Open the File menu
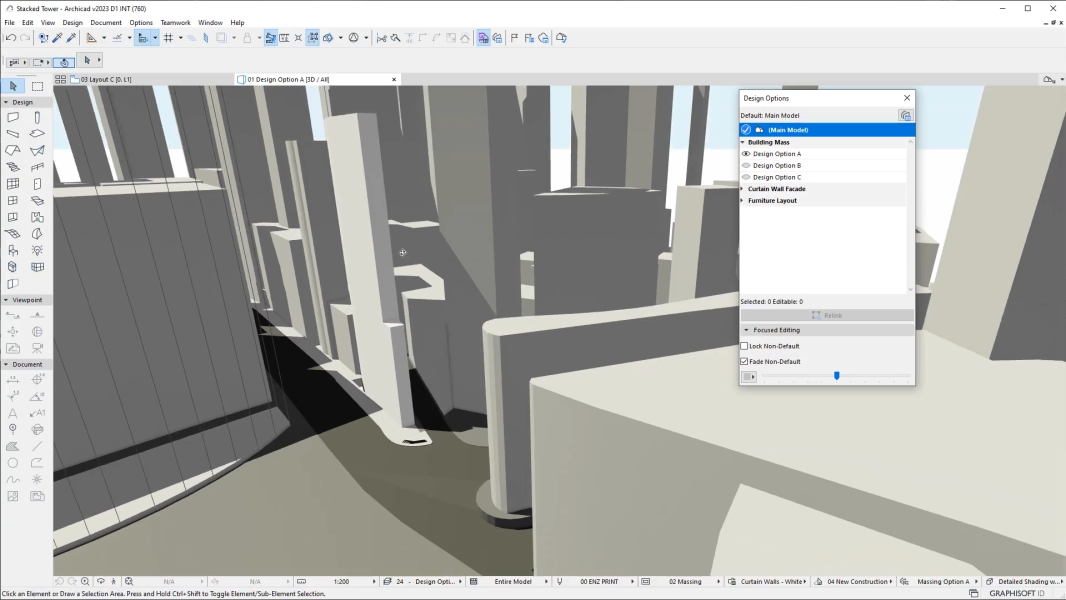The height and width of the screenshot is (600, 1066). coord(10,22)
